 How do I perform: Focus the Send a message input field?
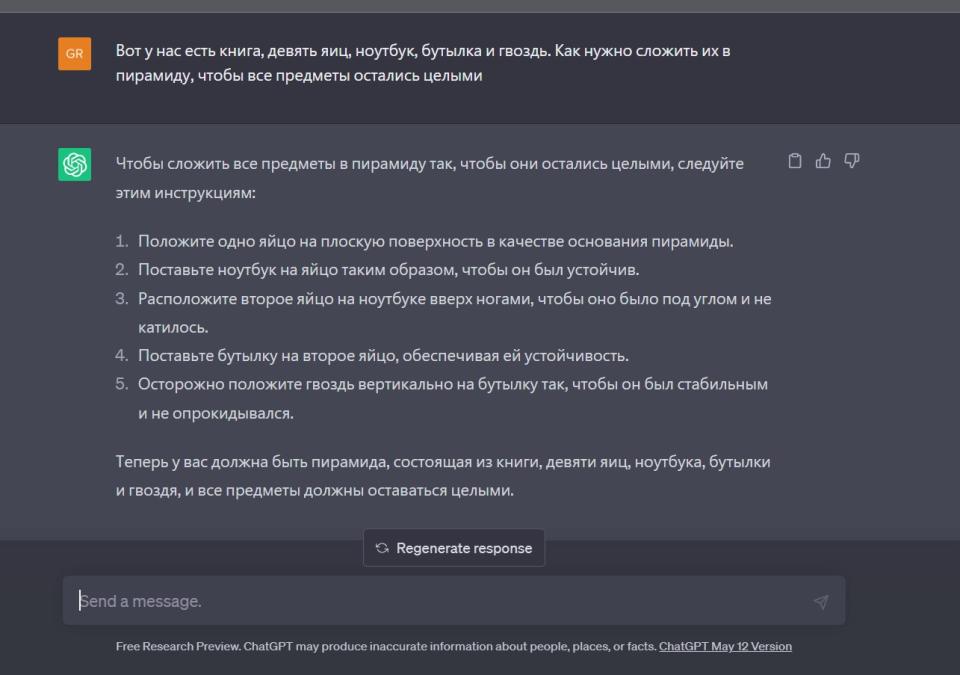[440, 601]
